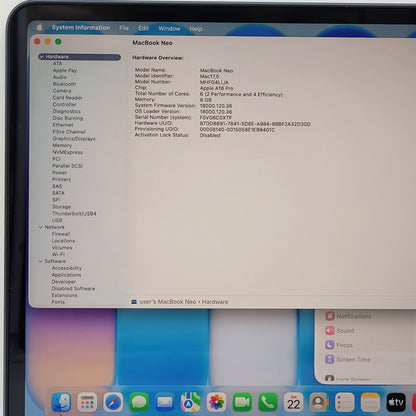The image size is (416, 416).
Task: Click user's MacBook Neo in path bar
Action: coord(168,302)
